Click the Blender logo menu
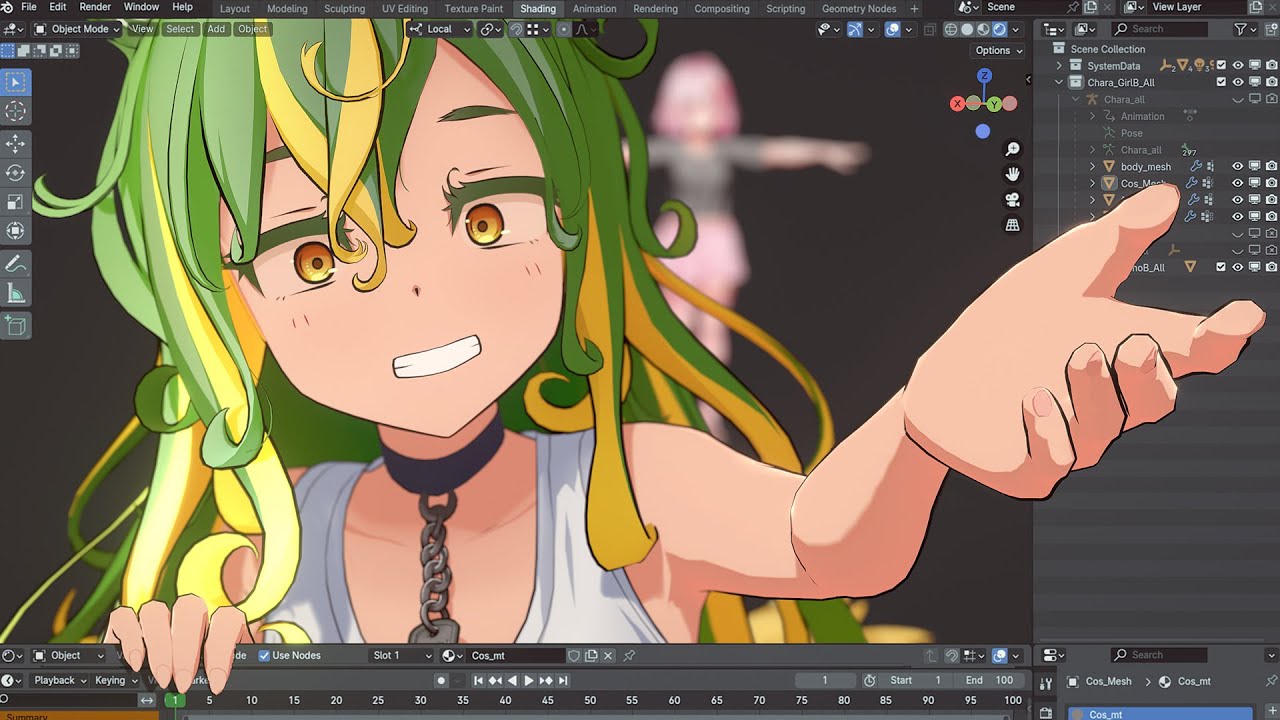This screenshot has height=720, width=1280. tap(8, 7)
